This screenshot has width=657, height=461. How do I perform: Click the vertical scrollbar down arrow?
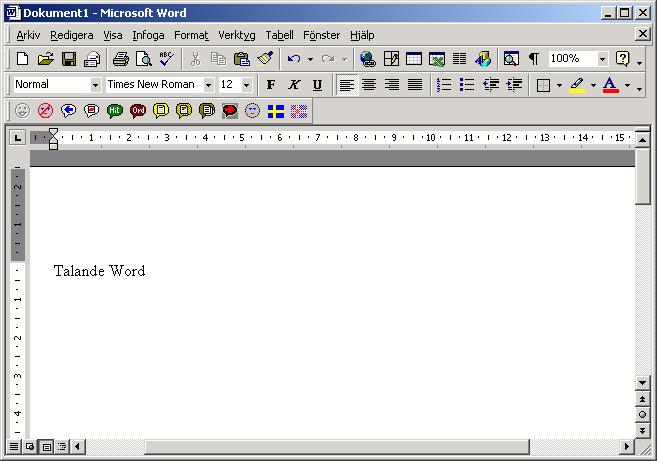[642, 383]
